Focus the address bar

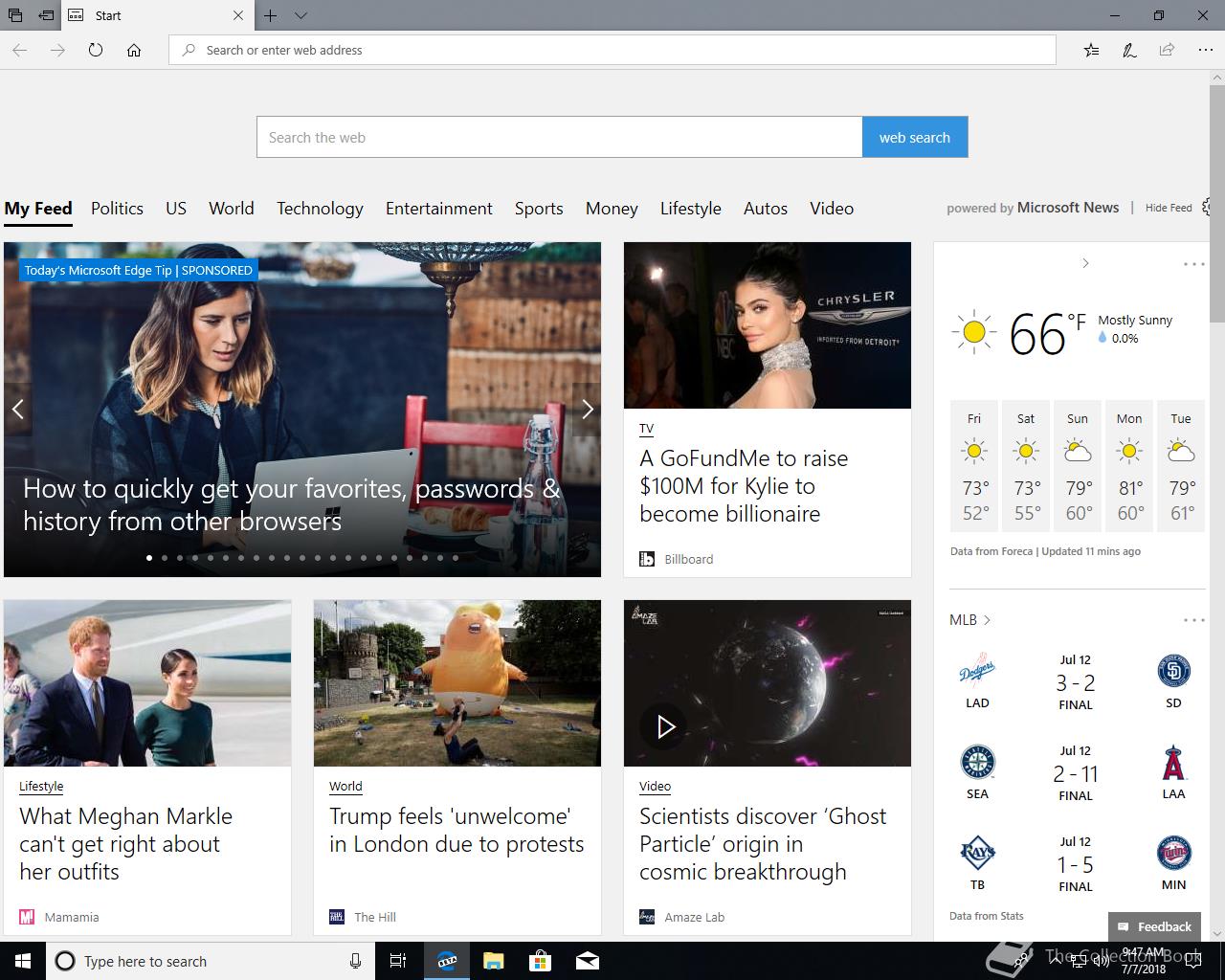tap(612, 50)
